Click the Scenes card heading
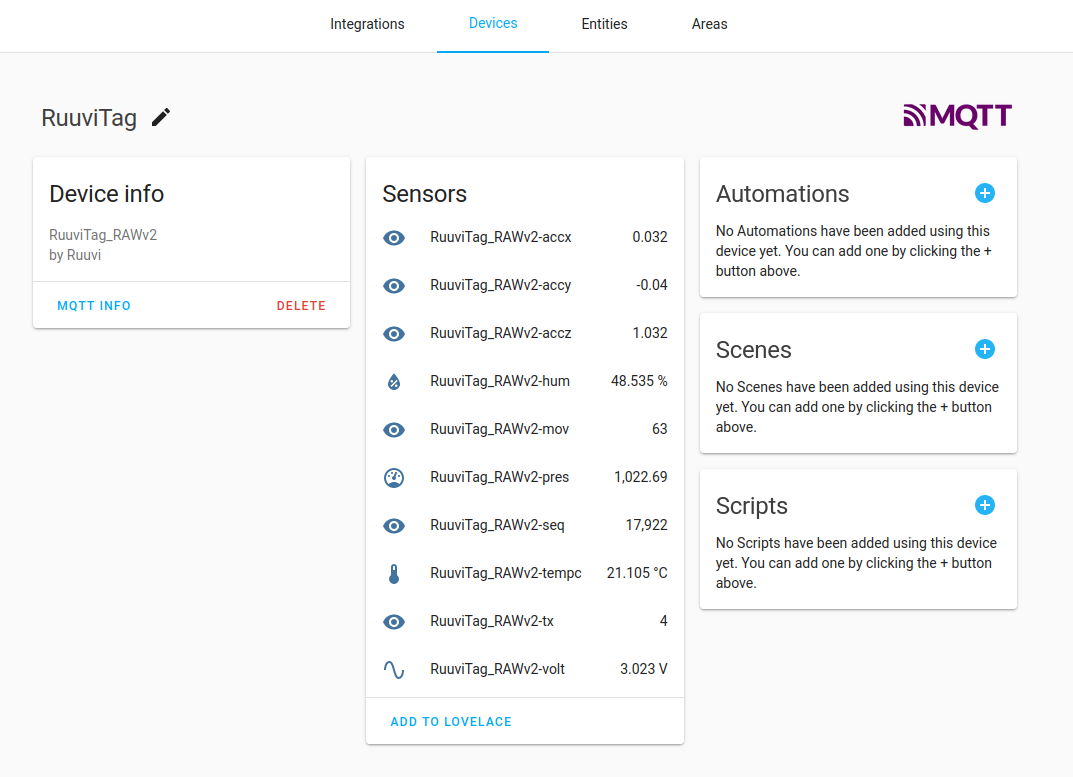Image resolution: width=1073 pixels, height=777 pixels. pos(753,350)
